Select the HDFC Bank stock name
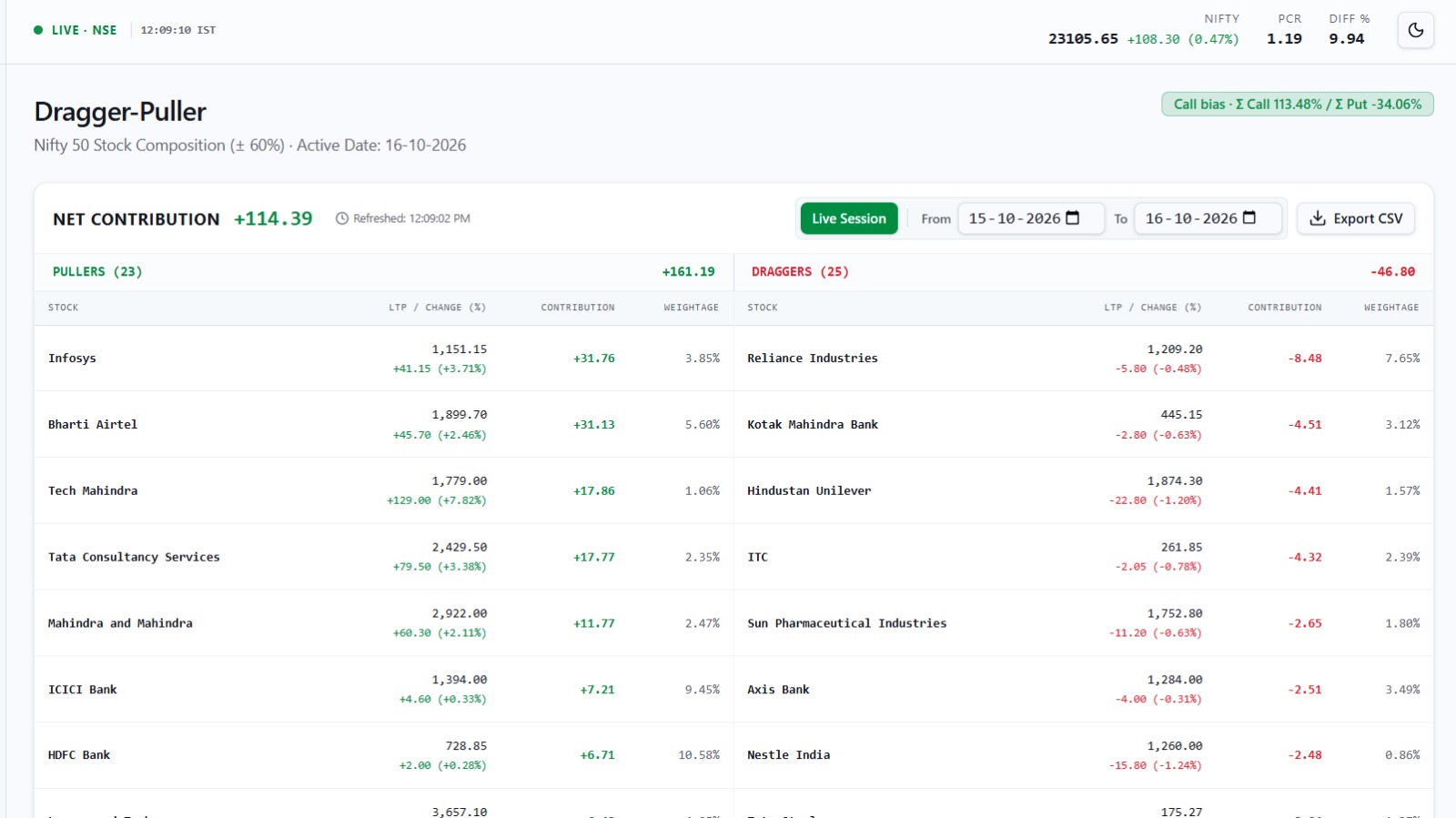The width and height of the screenshot is (1456, 818). coord(79,755)
